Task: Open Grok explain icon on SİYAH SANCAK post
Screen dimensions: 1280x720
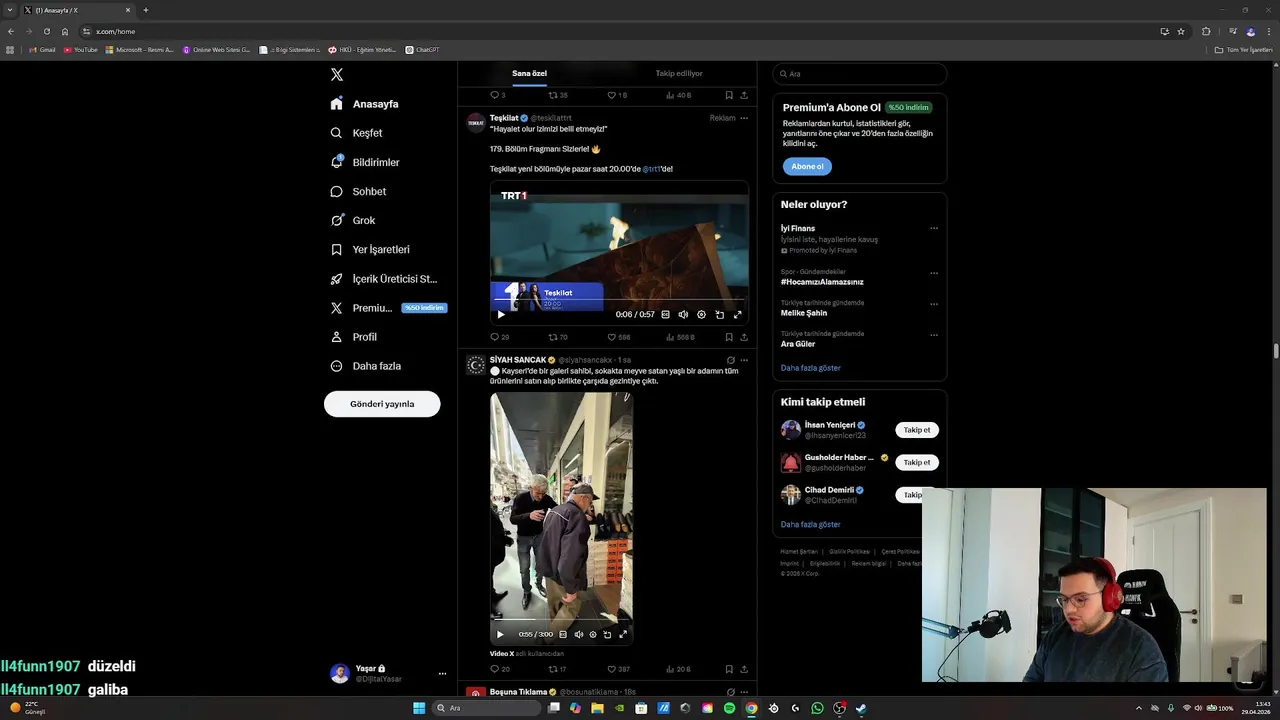Action: coord(730,360)
